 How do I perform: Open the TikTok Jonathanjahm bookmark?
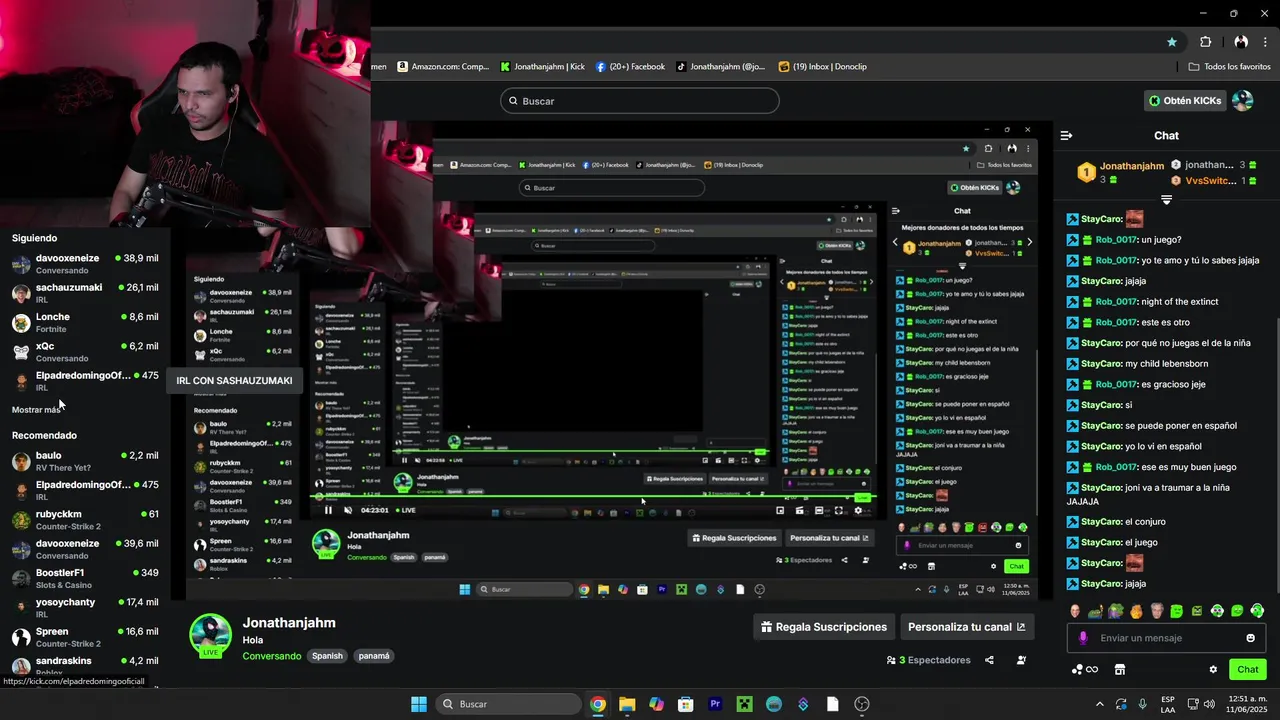(x=720, y=67)
